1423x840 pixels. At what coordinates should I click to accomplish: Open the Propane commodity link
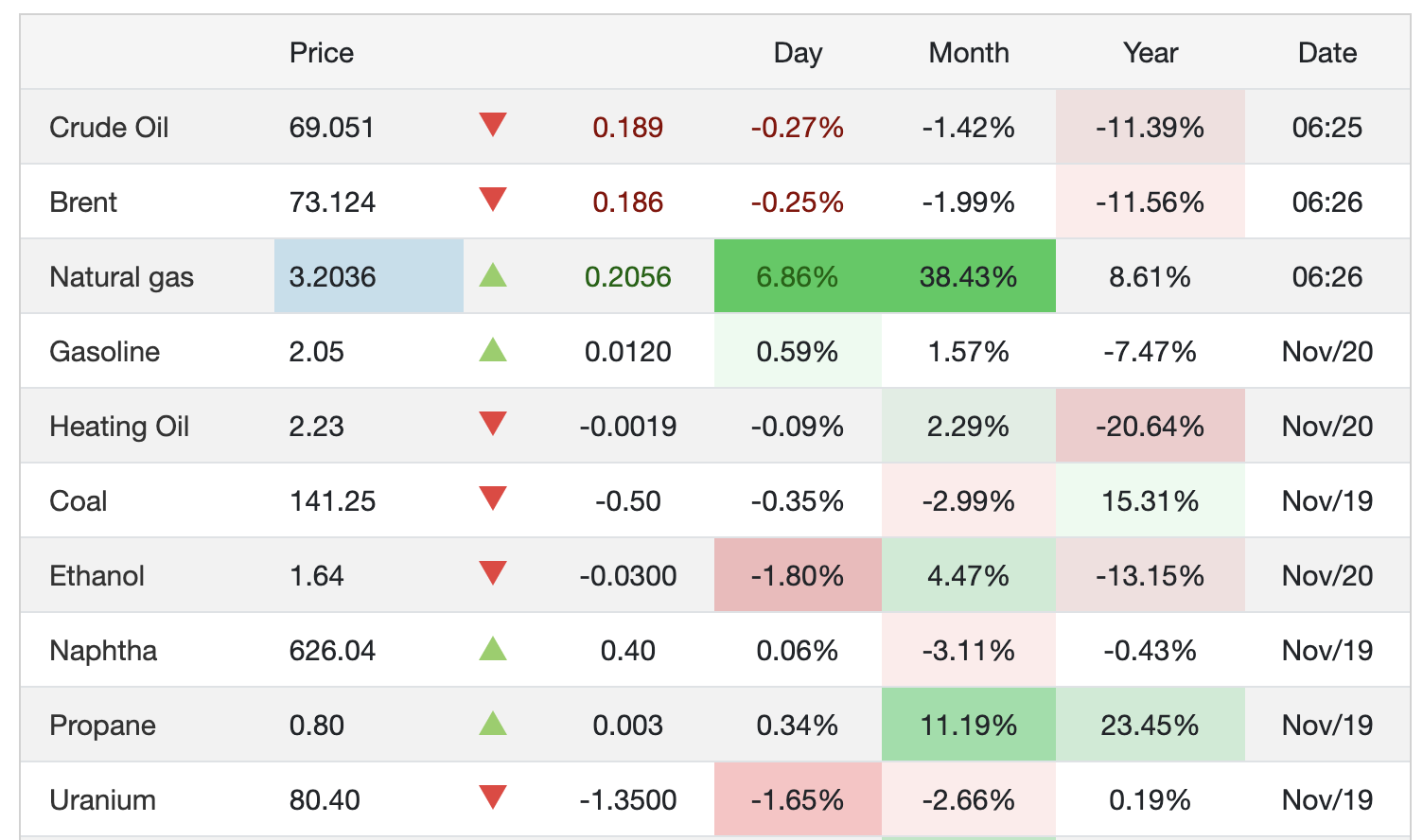[102, 726]
